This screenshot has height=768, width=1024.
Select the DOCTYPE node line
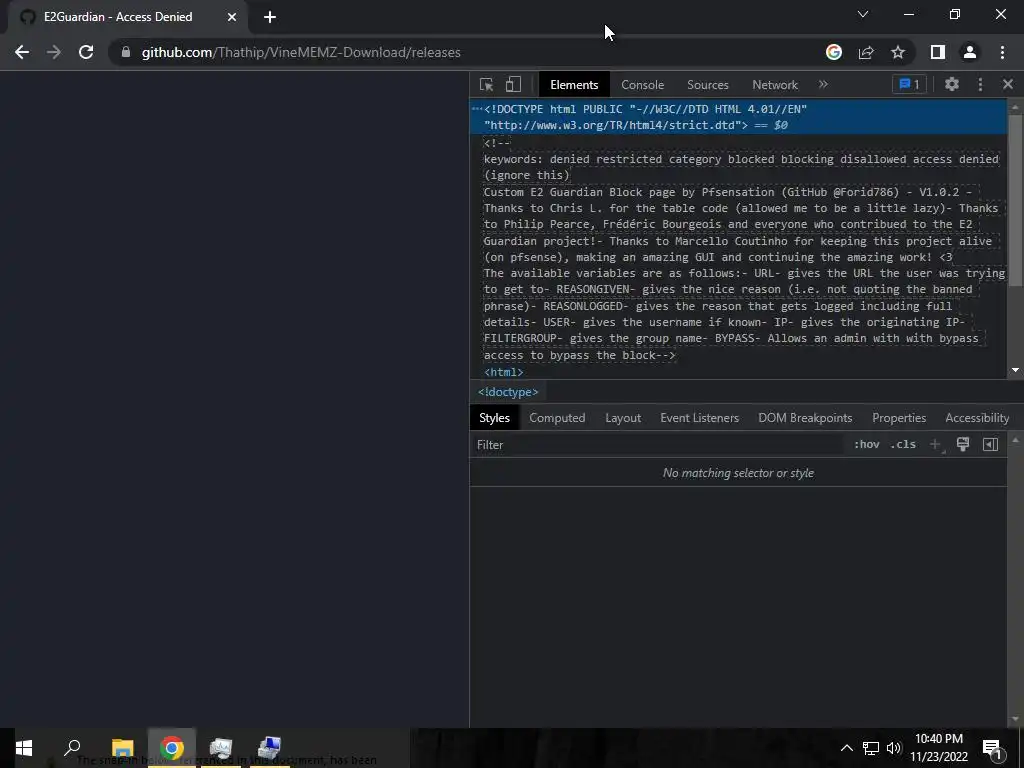click(x=738, y=117)
